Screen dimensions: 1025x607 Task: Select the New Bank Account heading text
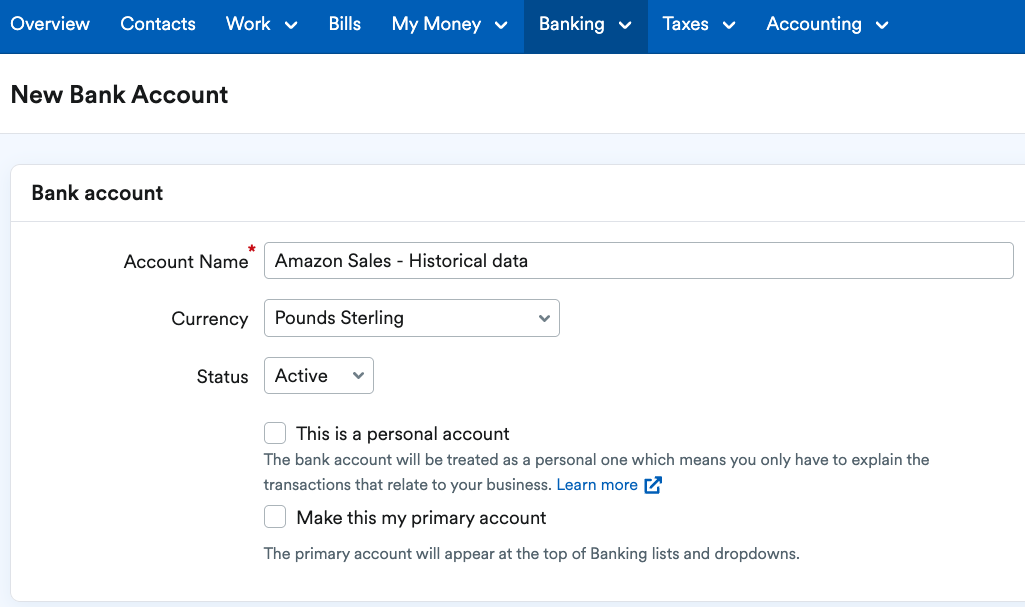point(120,95)
